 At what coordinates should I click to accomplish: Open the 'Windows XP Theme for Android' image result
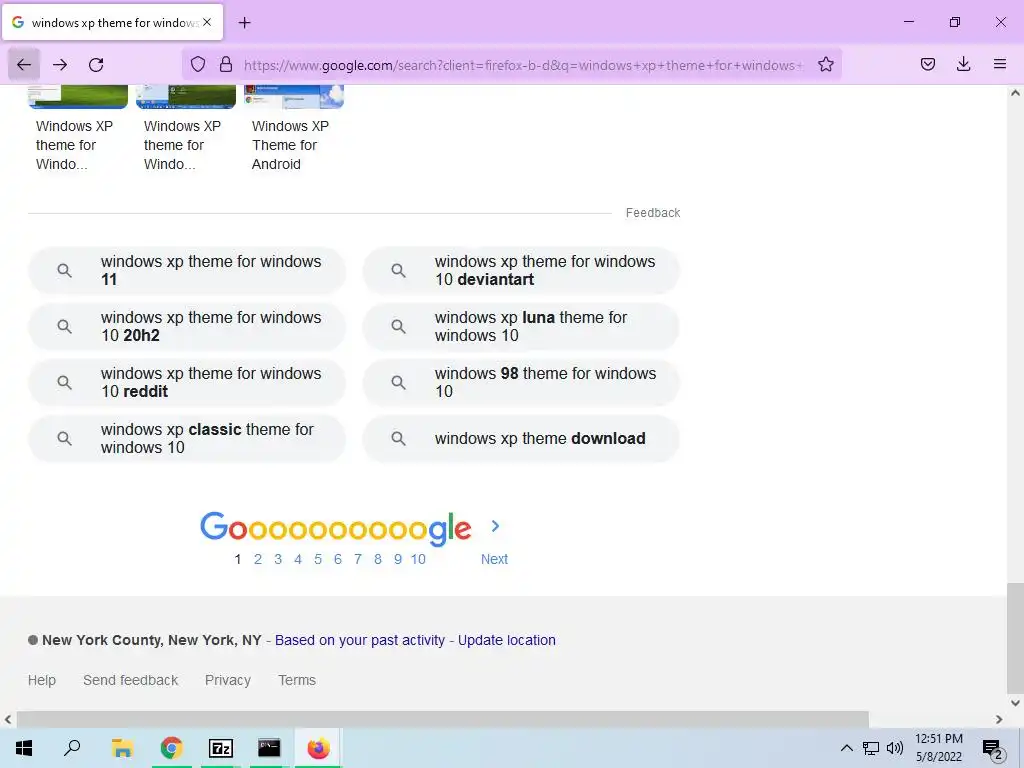[294, 129]
